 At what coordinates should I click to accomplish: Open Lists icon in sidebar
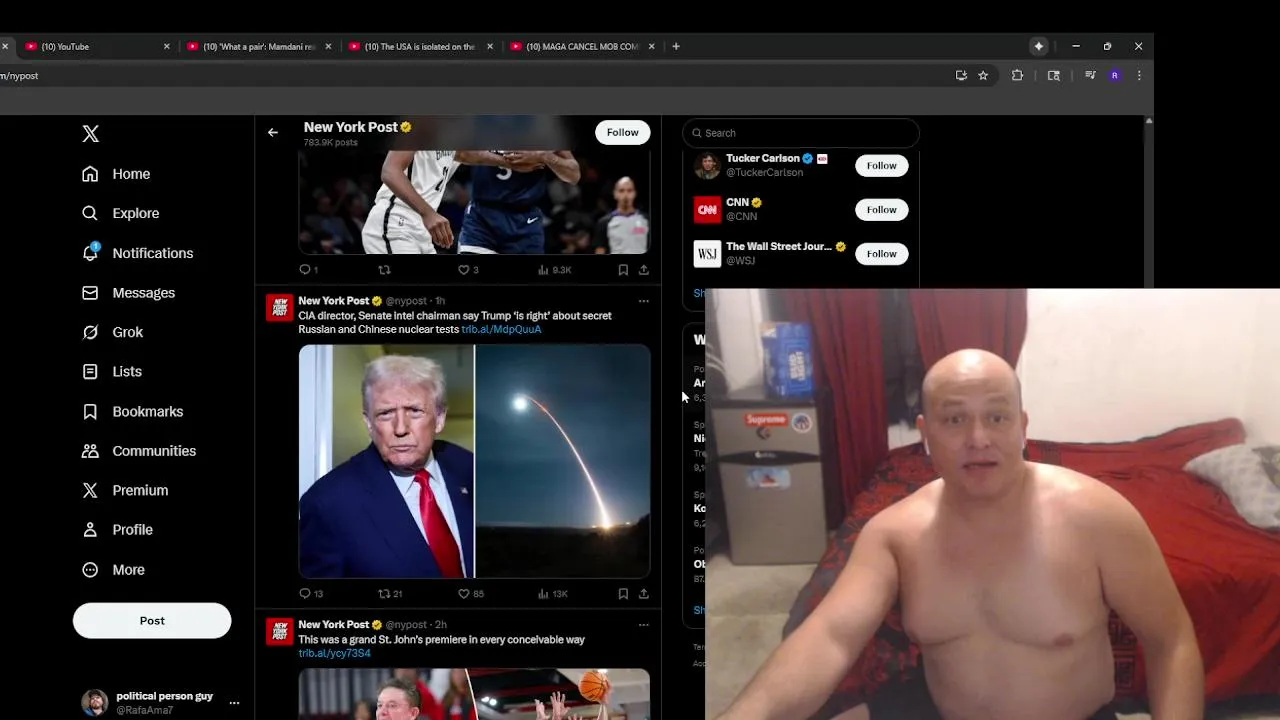pos(90,371)
